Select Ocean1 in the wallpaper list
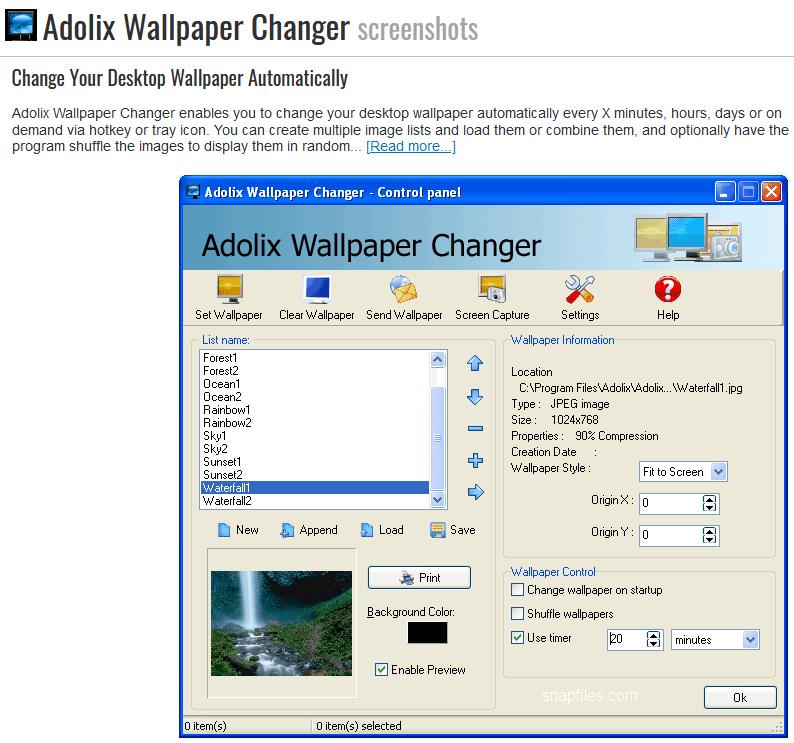 (x=315, y=384)
